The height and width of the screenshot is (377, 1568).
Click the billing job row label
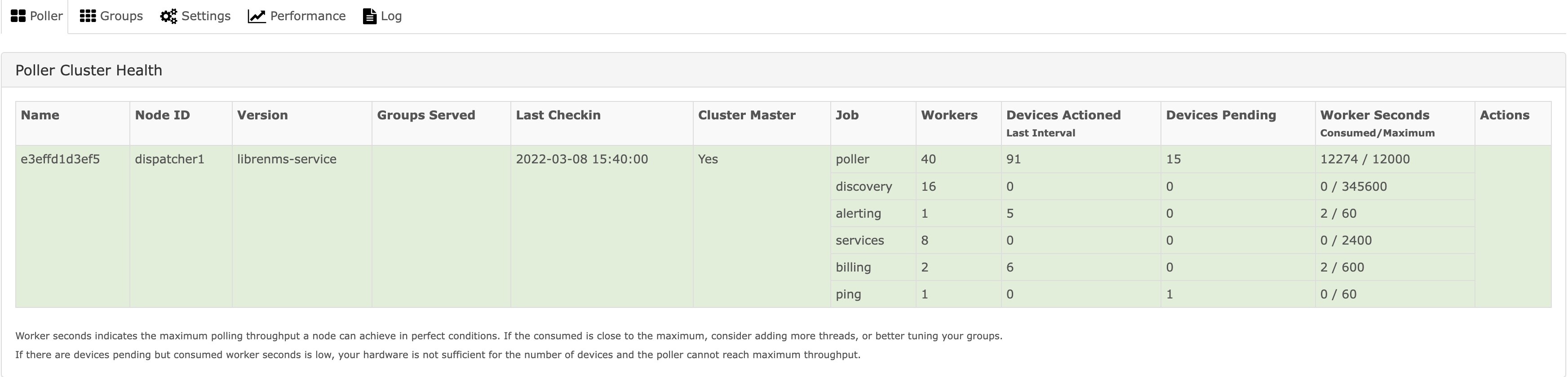point(853,267)
